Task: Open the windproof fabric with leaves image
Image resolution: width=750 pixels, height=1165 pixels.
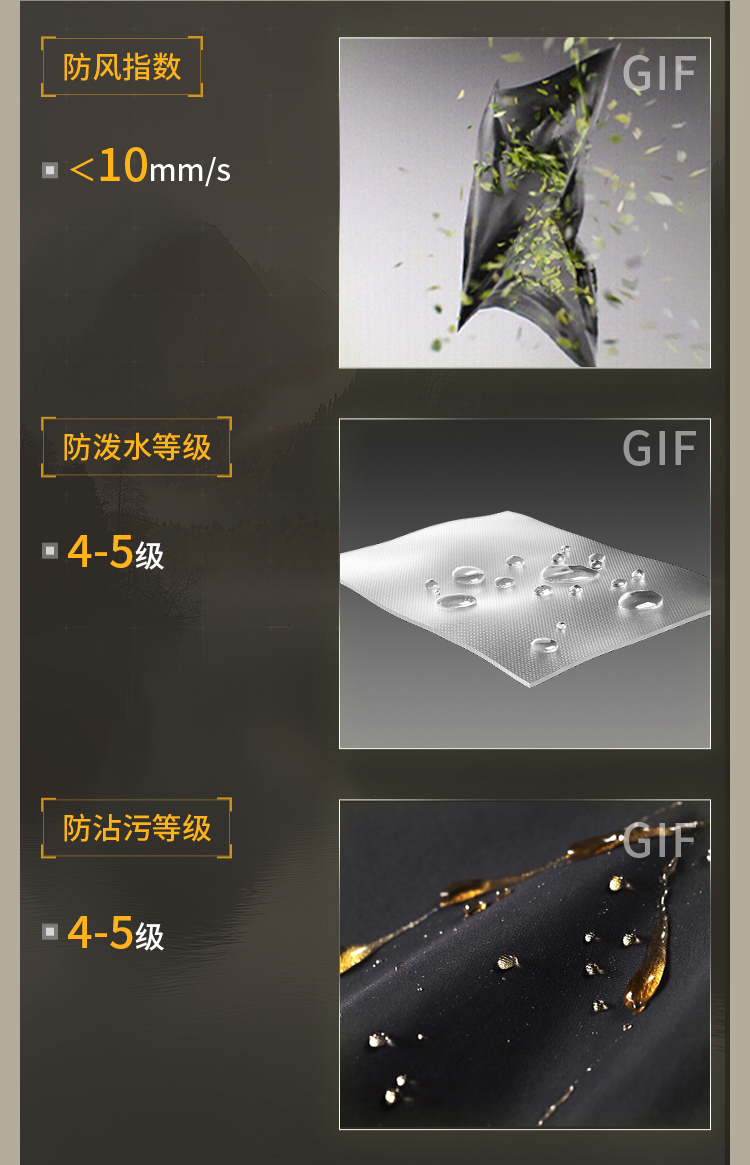Action: 525,203
